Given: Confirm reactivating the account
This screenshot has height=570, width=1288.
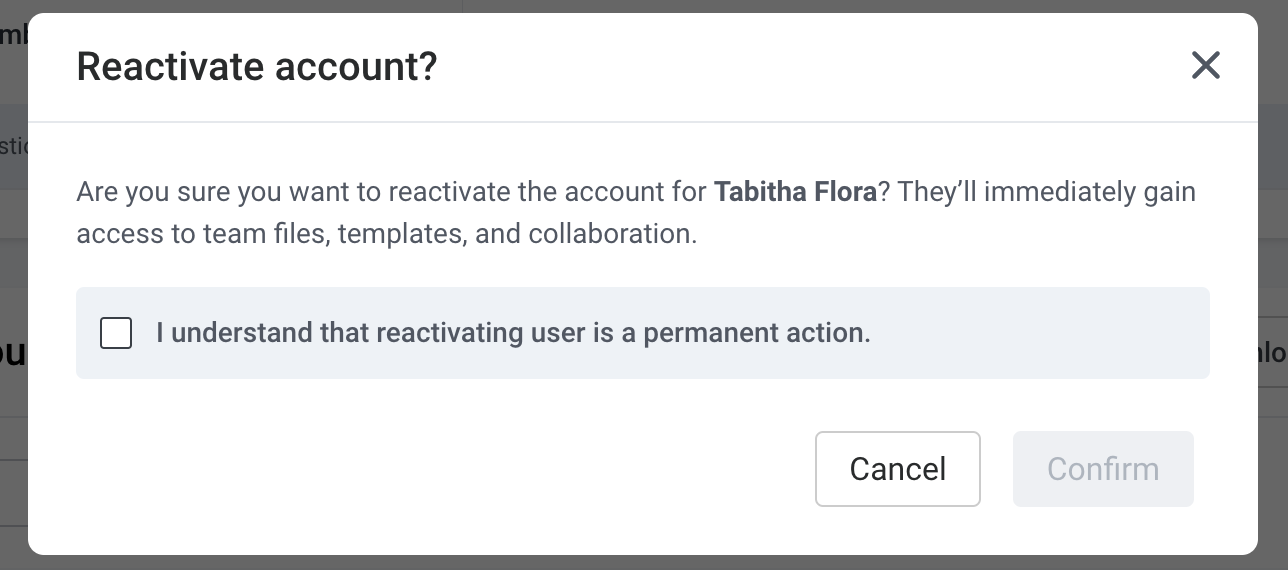Looking at the screenshot, I should (1103, 469).
